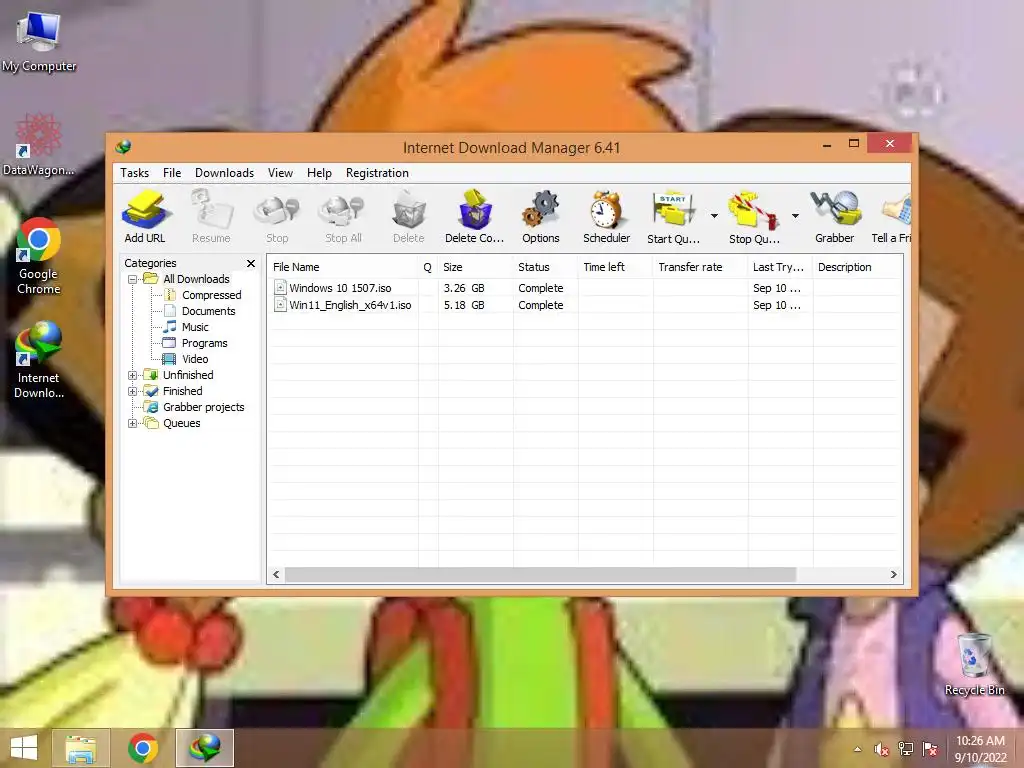Sort by Q column header
This screenshot has height=768, width=1024.
428,267
